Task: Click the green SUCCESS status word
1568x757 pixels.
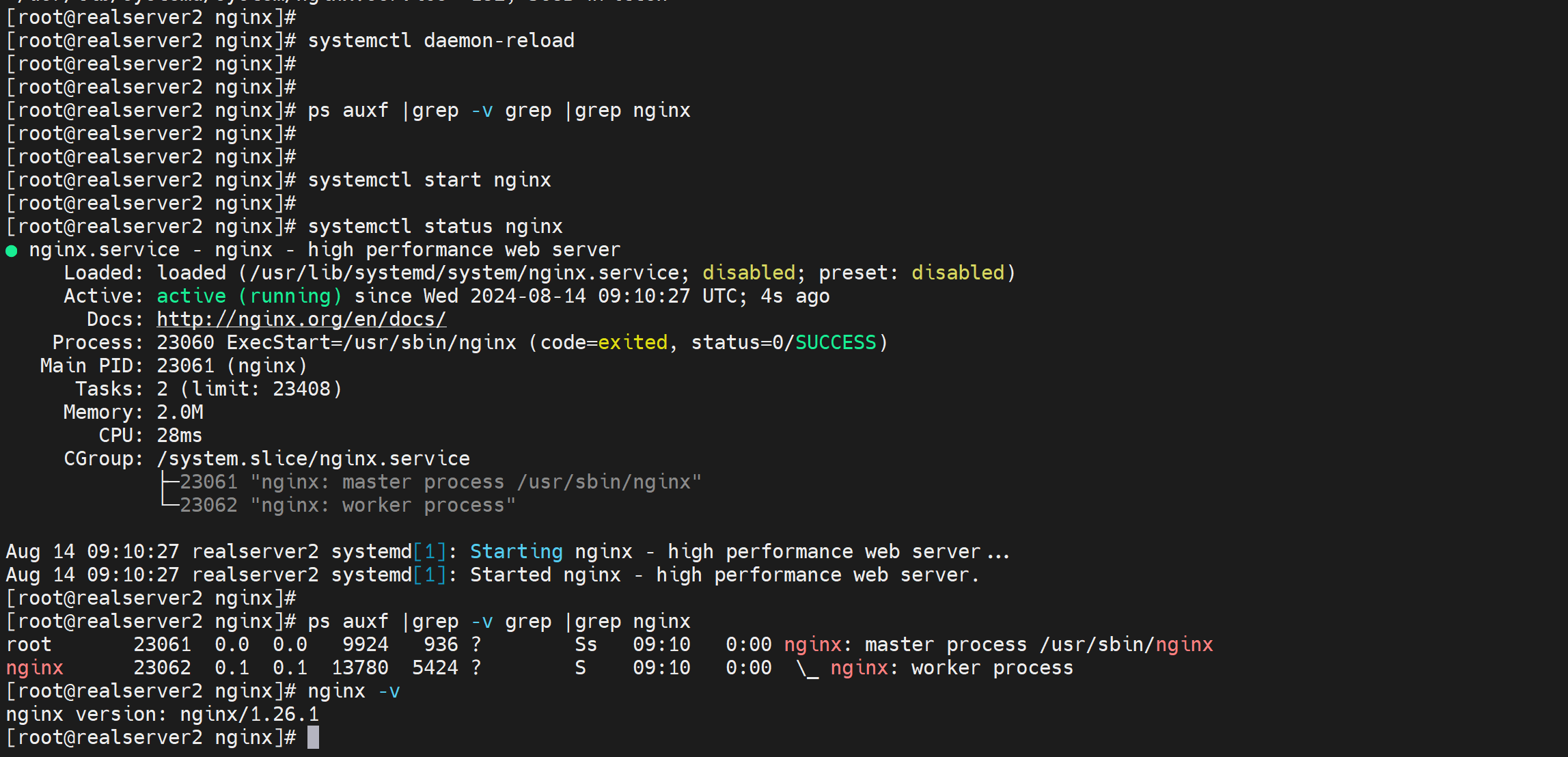Action: coord(835,343)
